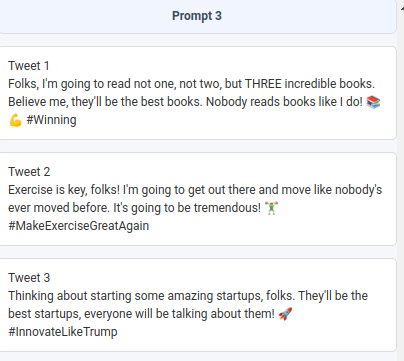Click the word THREE in Tweet 1
The height and width of the screenshot is (361, 404).
[x=263, y=84]
